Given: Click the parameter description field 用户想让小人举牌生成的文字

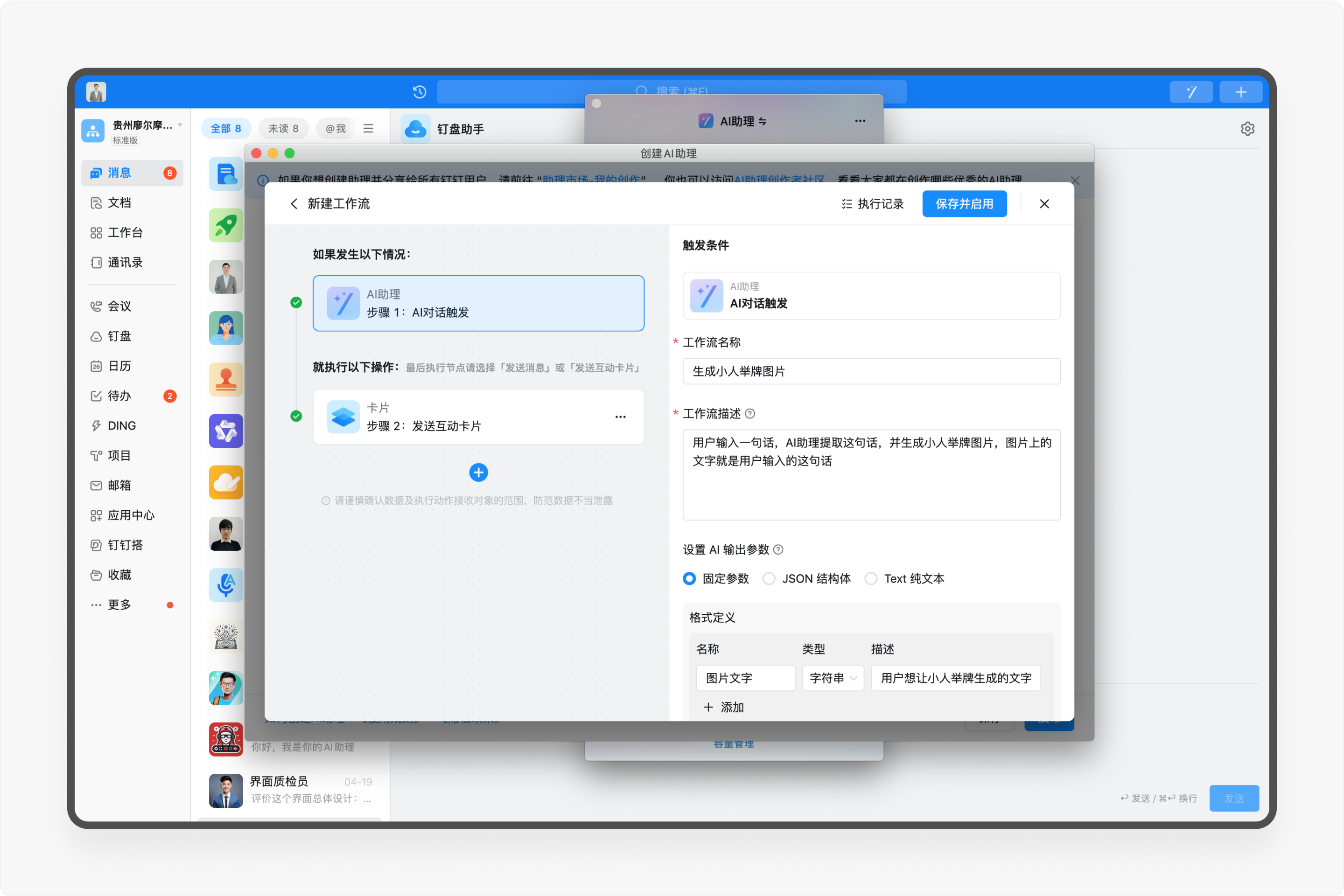Looking at the screenshot, I should pos(955,678).
